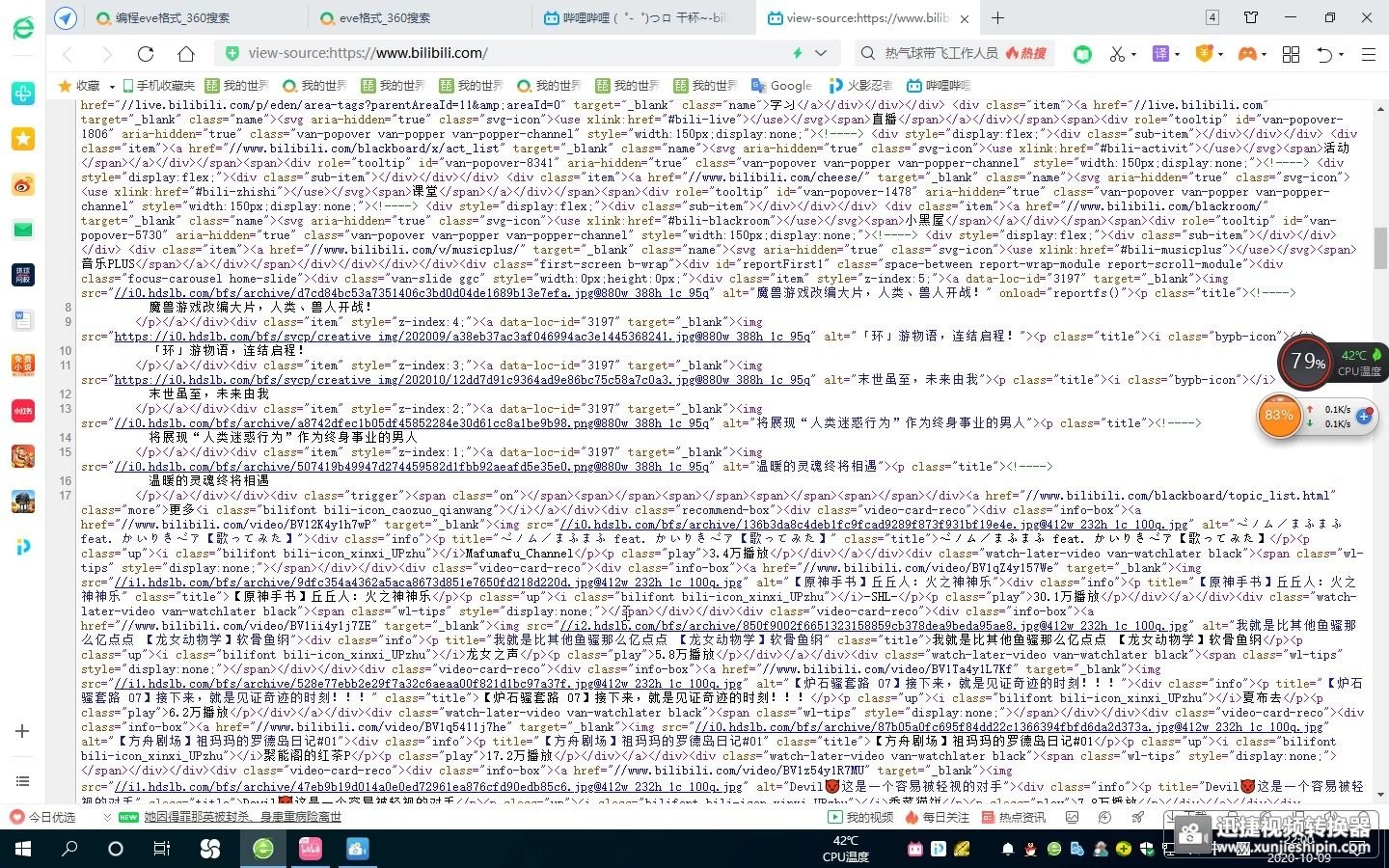This screenshot has height=868, width=1389.
Task: Reload the page with the refresh icon
Action: pyautogui.click(x=146, y=54)
